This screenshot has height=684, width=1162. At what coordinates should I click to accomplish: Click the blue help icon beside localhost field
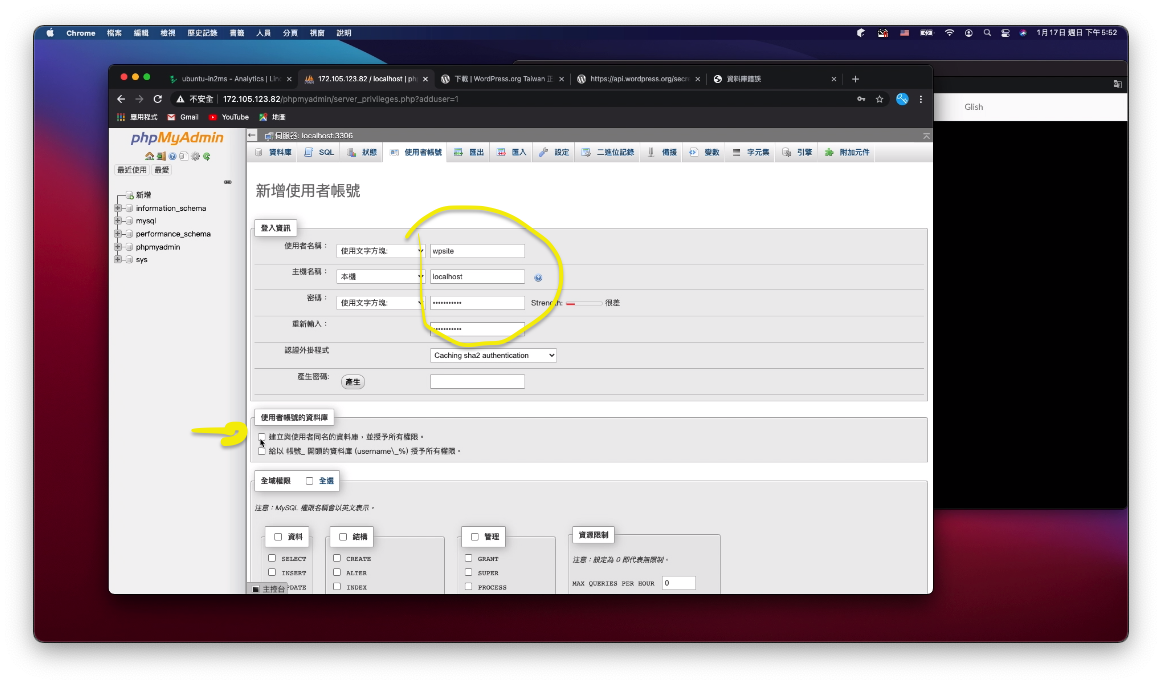(538, 278)
